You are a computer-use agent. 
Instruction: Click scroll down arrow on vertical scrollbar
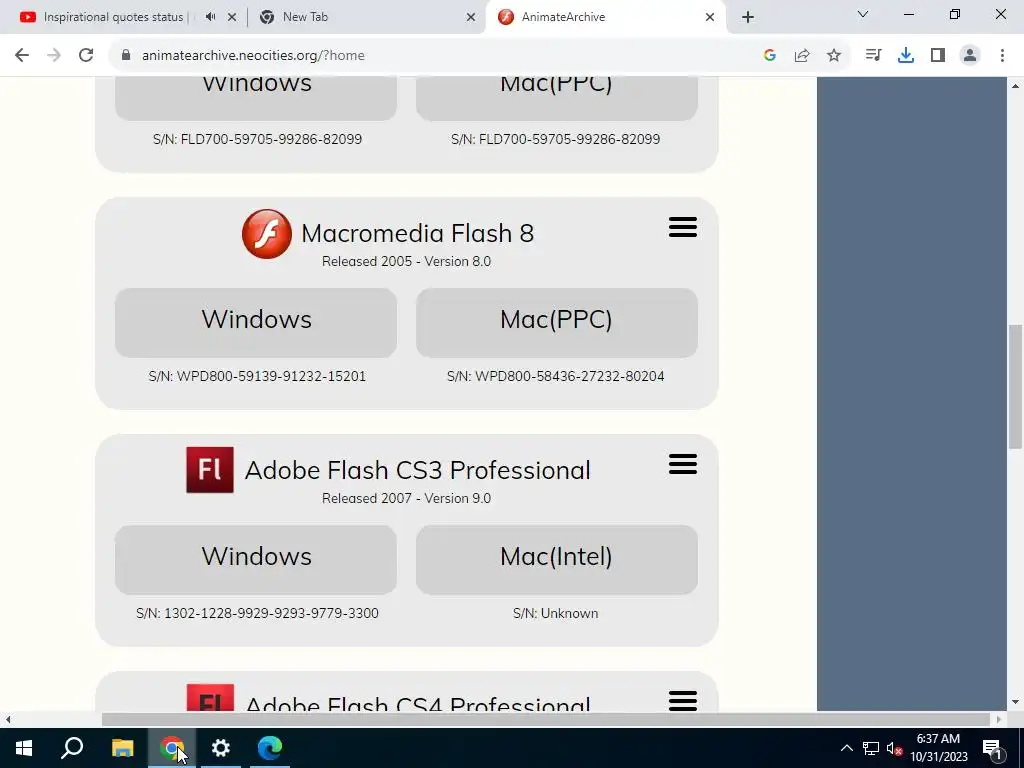pyautogui.click(x=1015, y=702)
